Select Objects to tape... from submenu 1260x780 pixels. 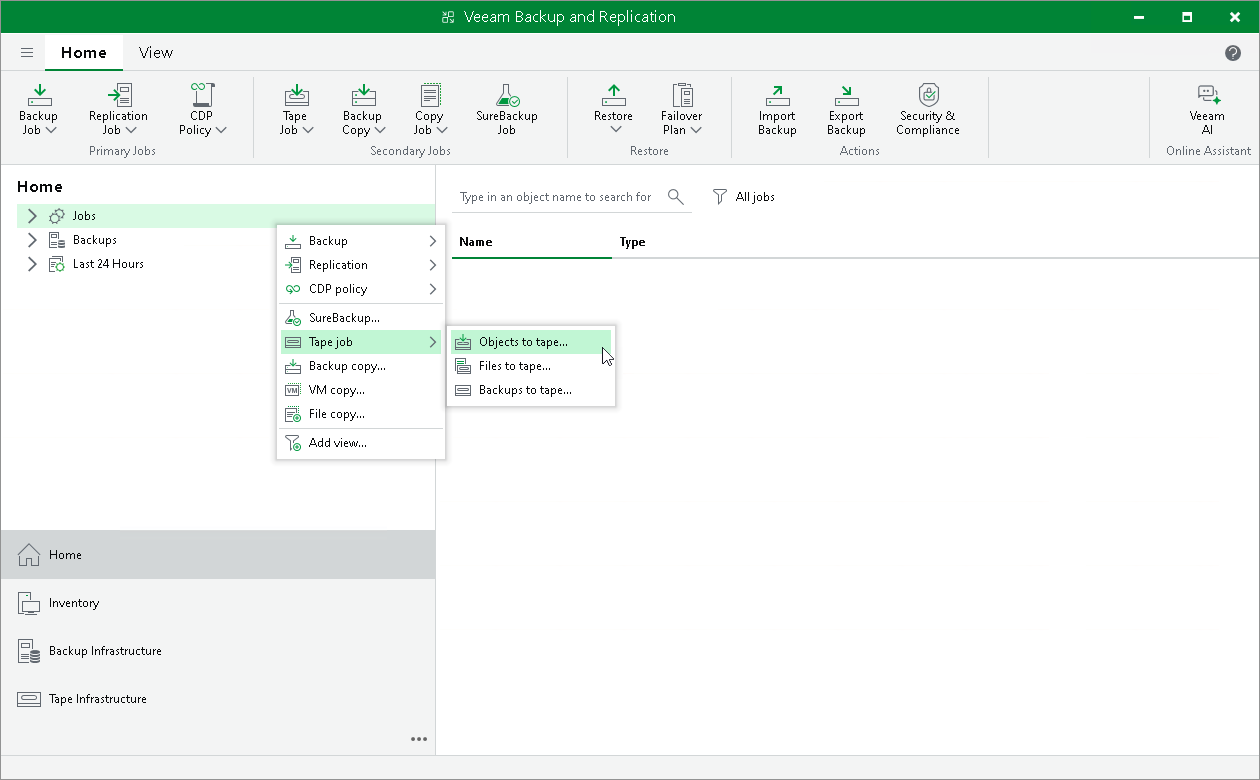pos(531,342)
